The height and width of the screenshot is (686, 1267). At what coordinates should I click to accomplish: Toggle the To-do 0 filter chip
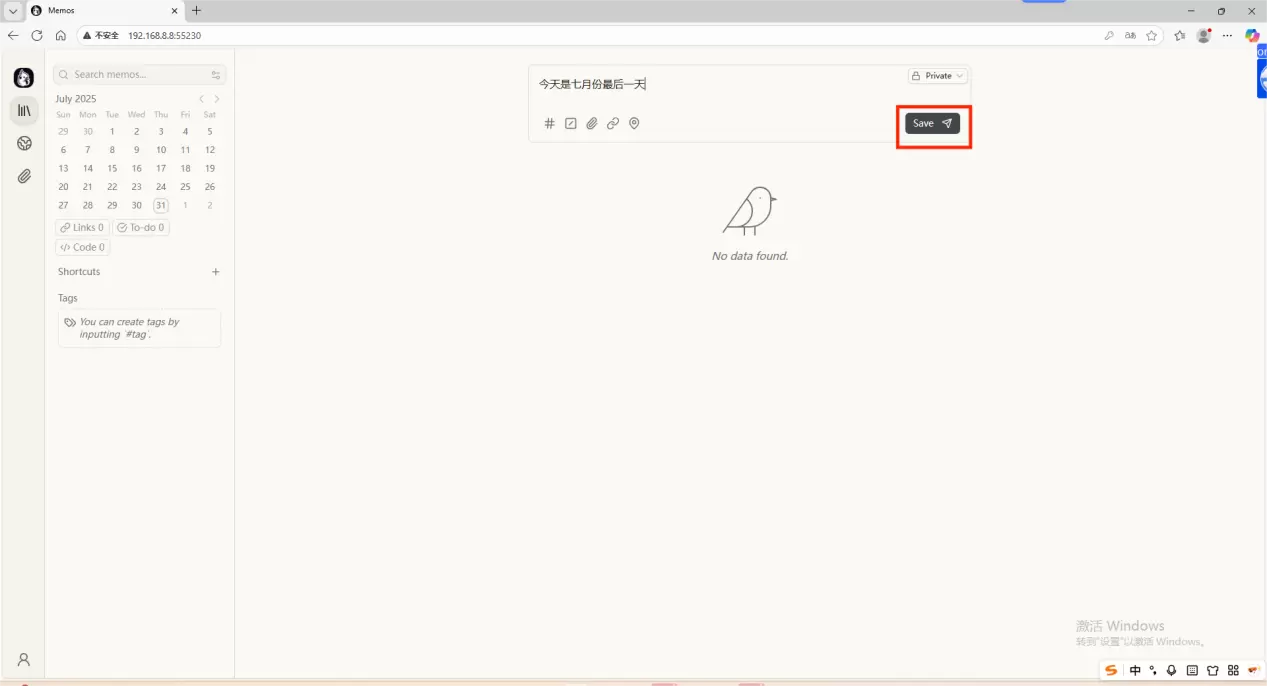141,228
